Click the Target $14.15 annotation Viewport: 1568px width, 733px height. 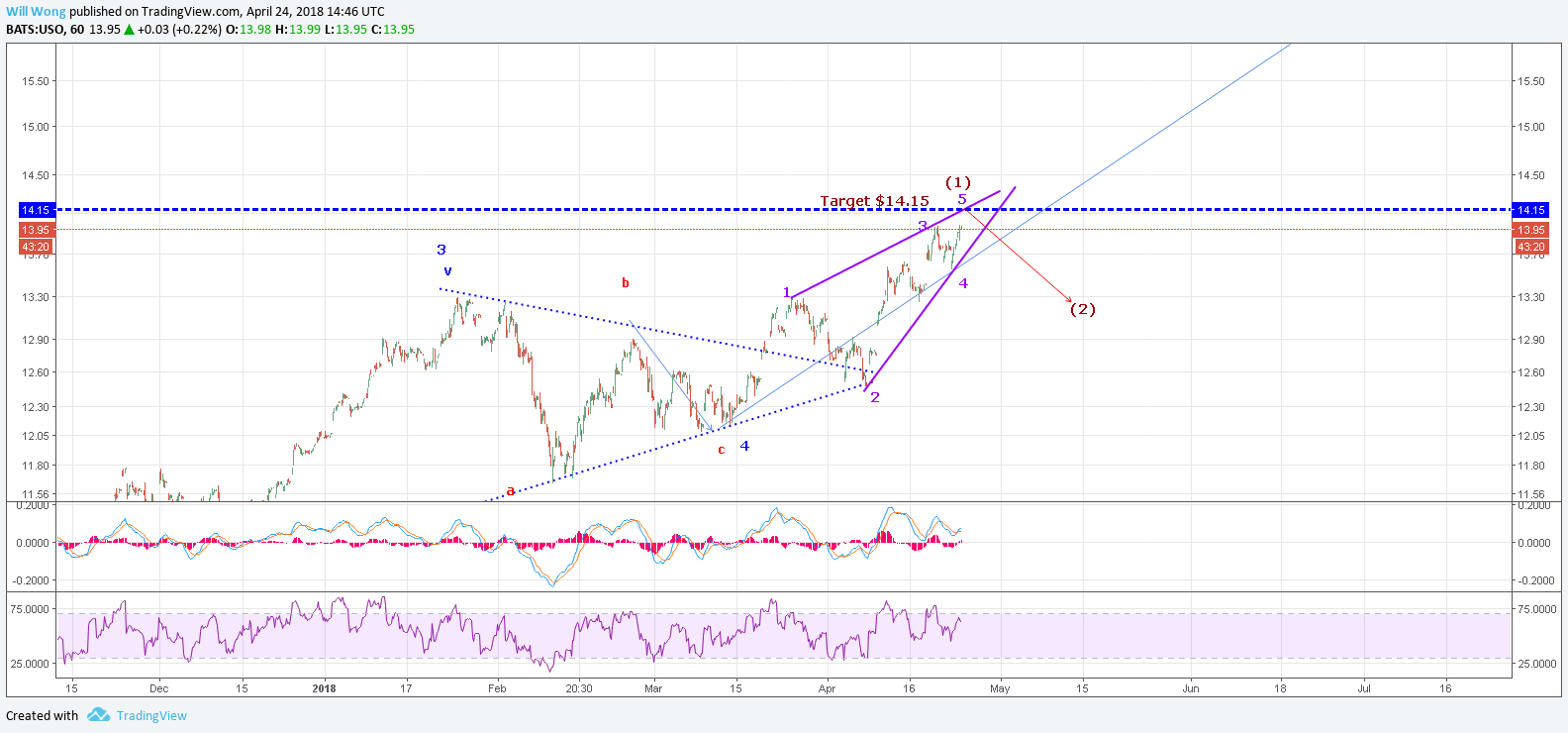tap(875, 201)
